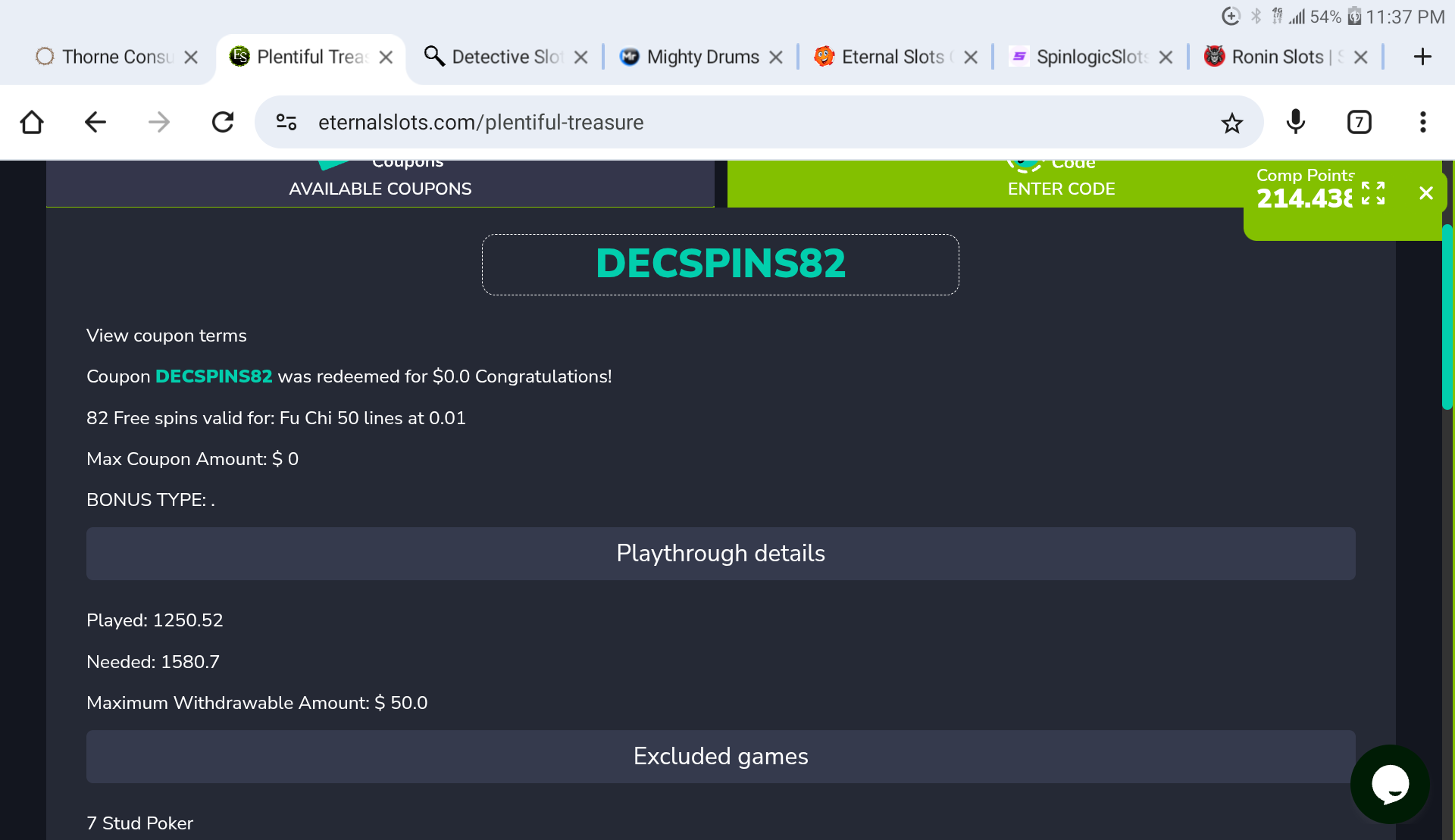Open tab switcher showing 7 tabs

(x=1359, y=122)
